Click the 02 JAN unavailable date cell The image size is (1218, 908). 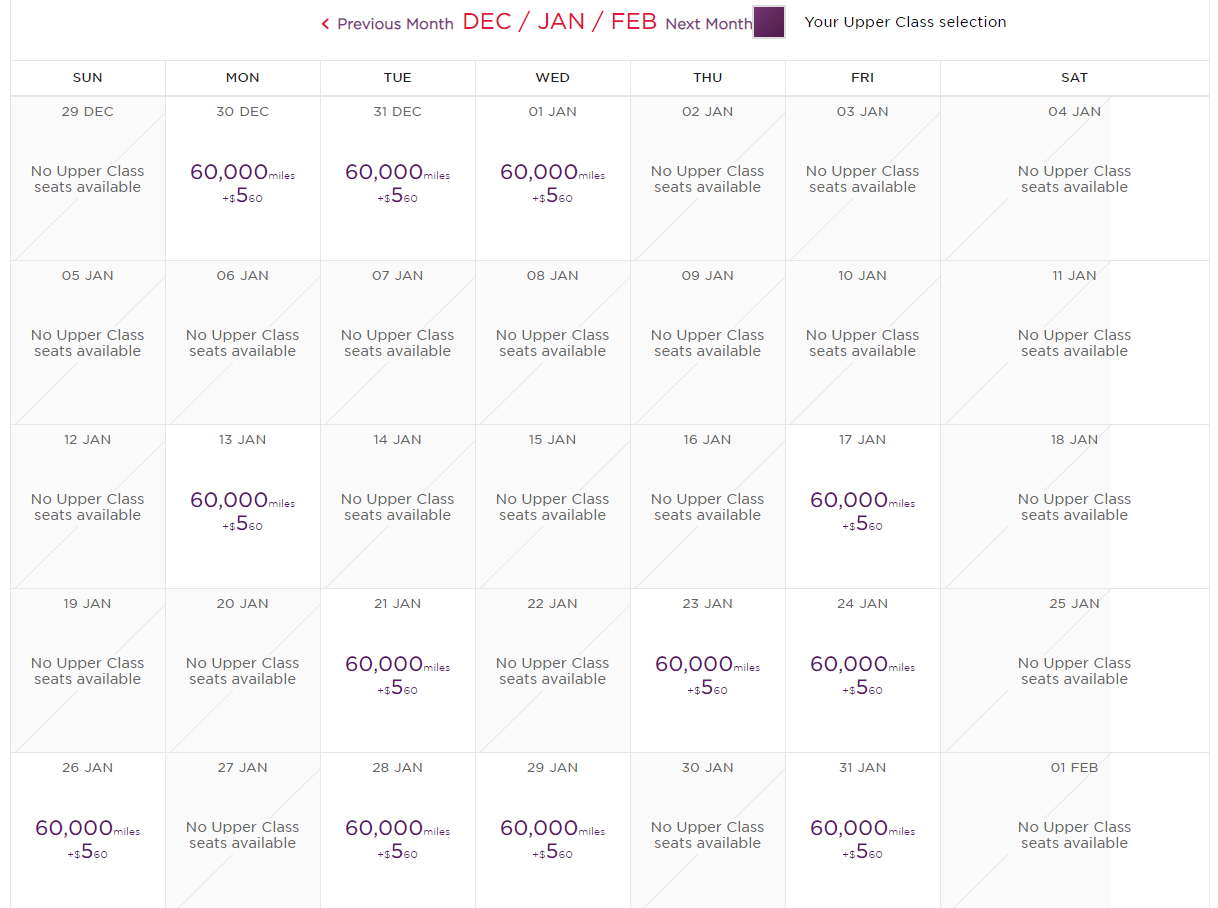pyautogui.click(x=708, y=178)
